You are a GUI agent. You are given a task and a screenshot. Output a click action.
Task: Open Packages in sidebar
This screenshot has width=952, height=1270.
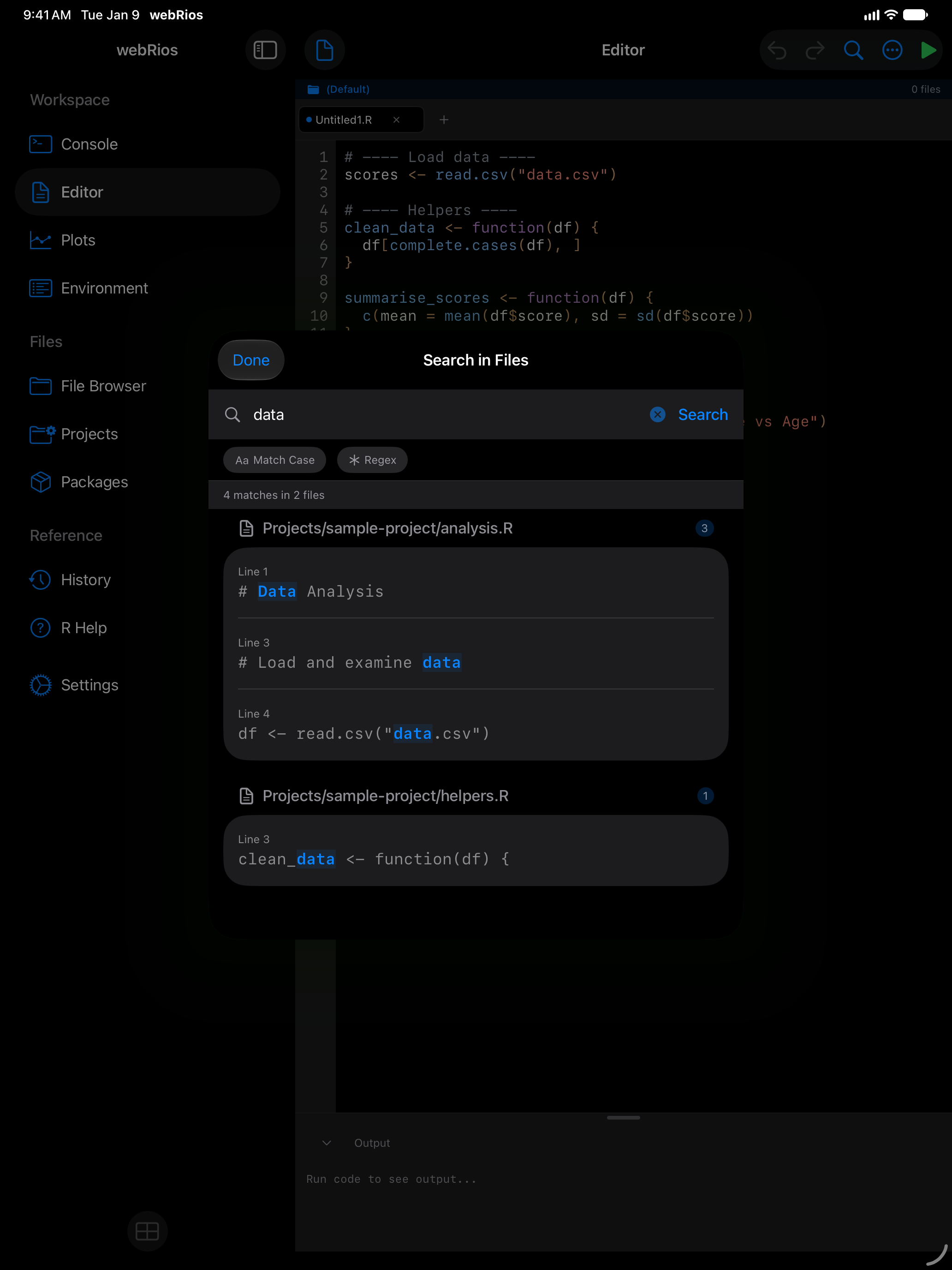(x=148, y=482)
